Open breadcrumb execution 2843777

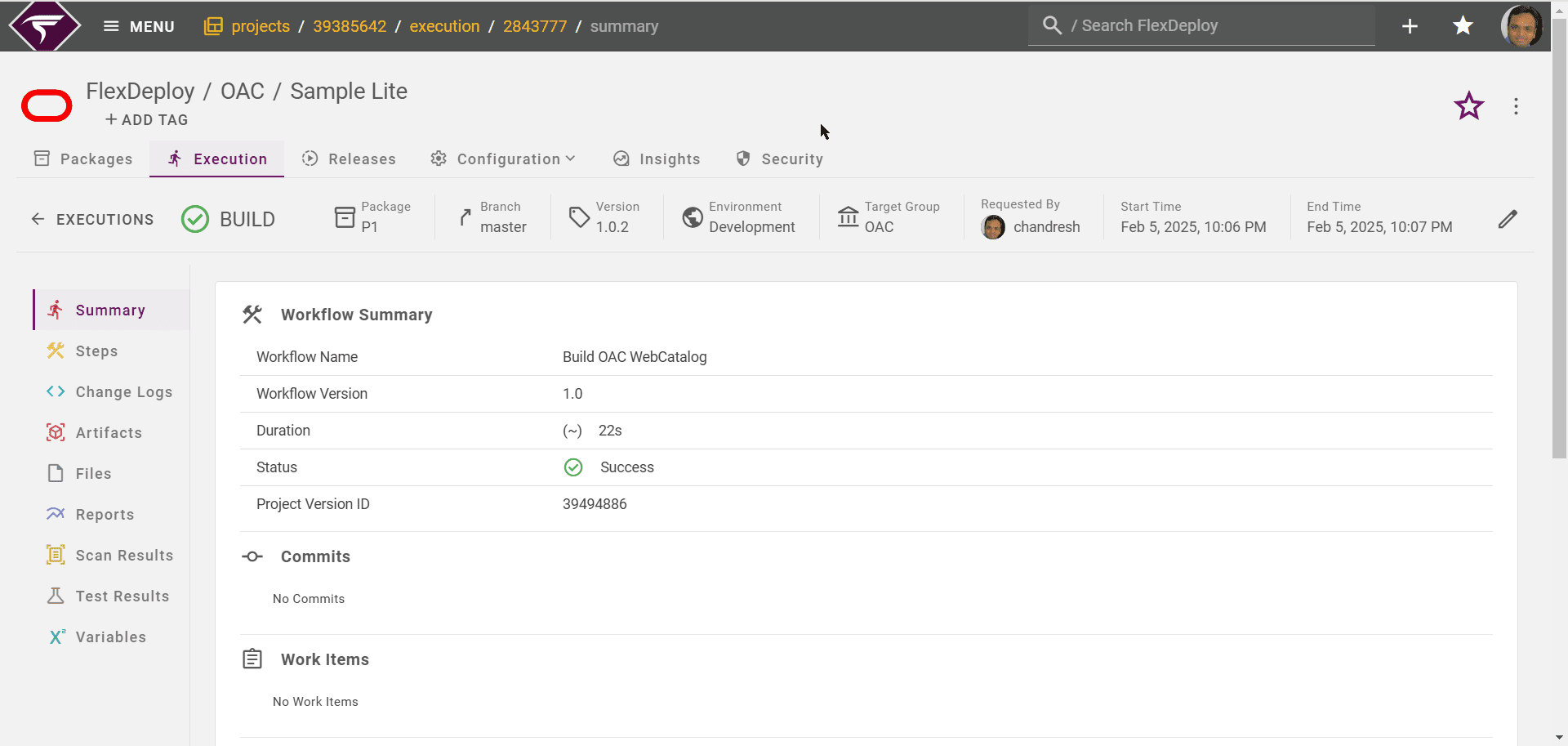click(x=535, y=26)
